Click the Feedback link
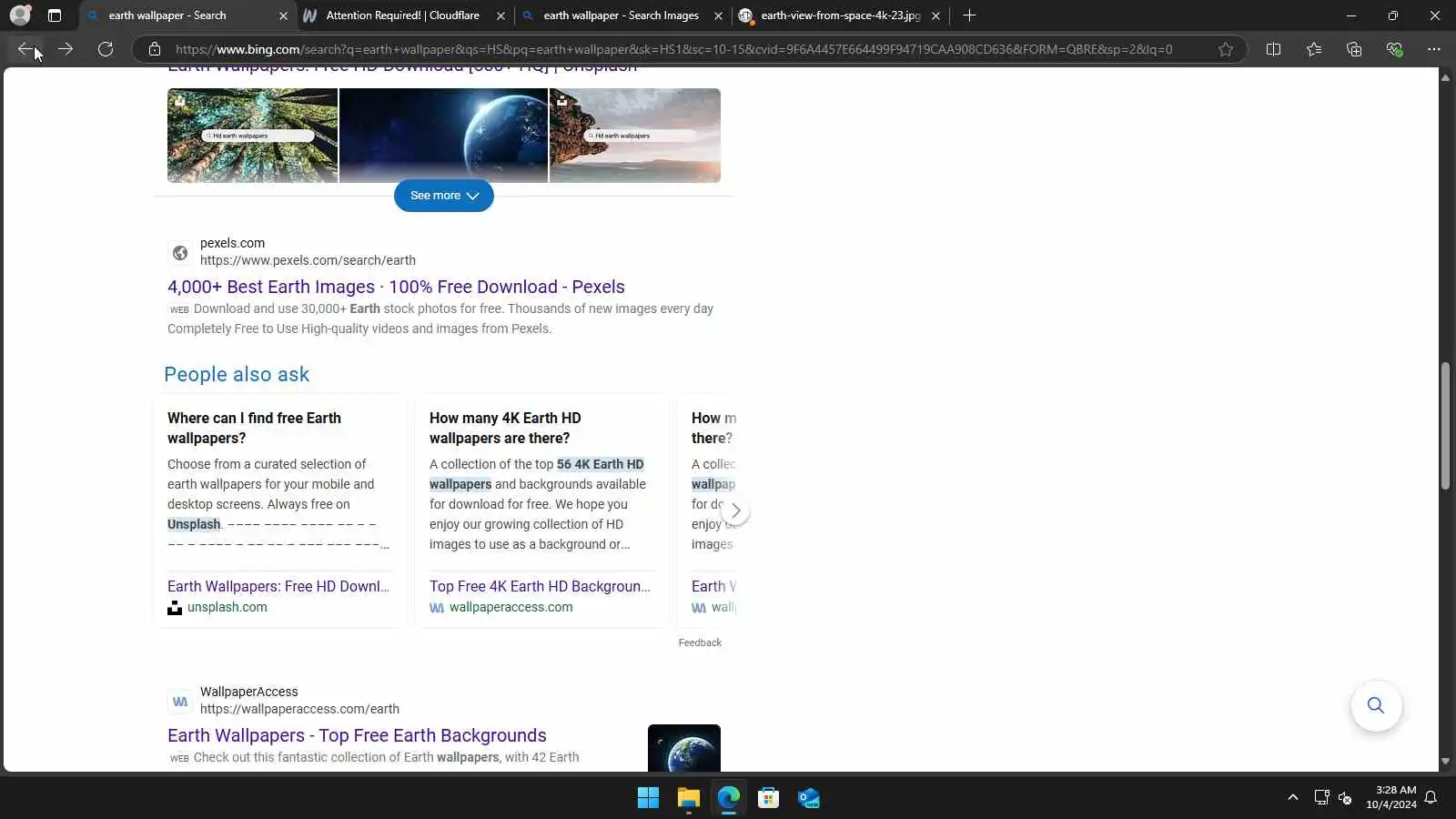This screenshot has width=1456, height=819. pyautogui.click(x=700, y=642)
